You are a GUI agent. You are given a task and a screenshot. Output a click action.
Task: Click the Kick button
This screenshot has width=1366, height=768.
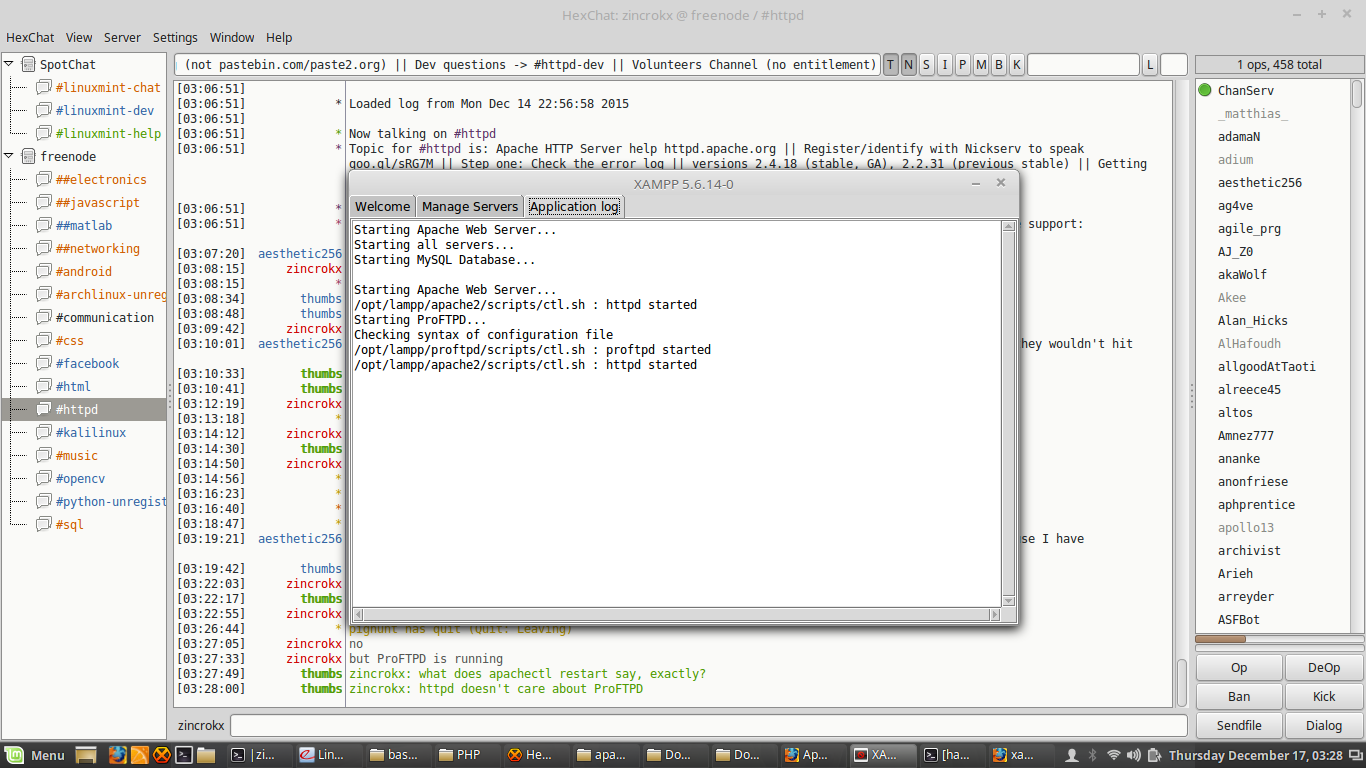[x=1324, y=696]
